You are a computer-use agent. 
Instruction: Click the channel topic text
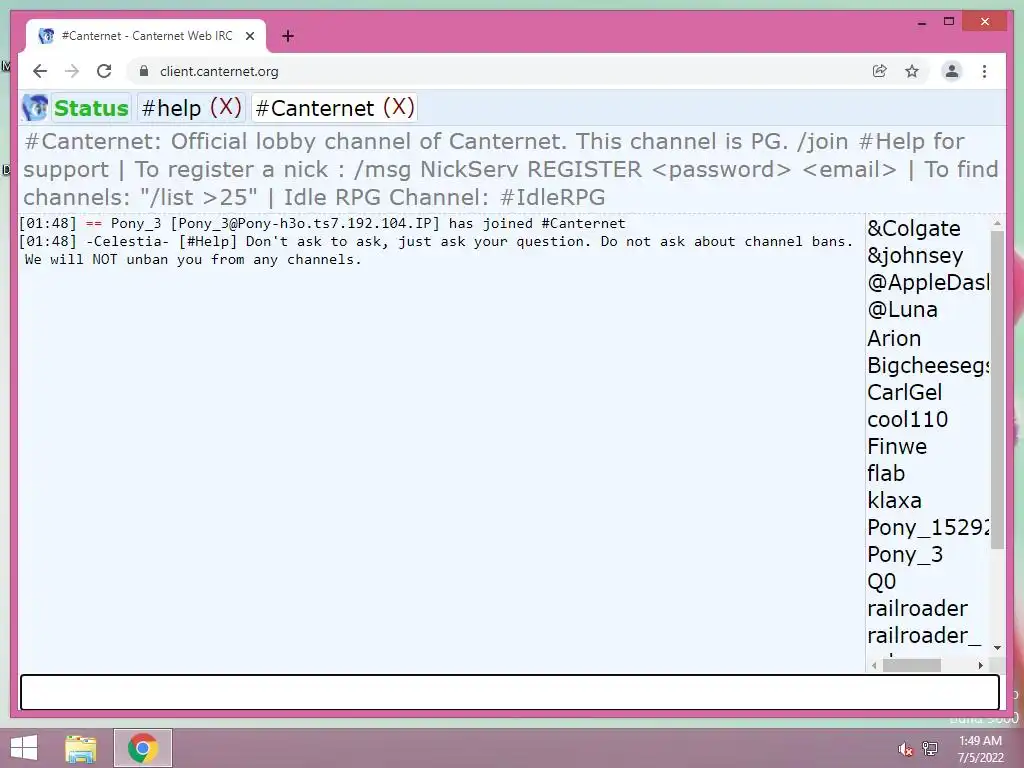[x=511, y=169]
